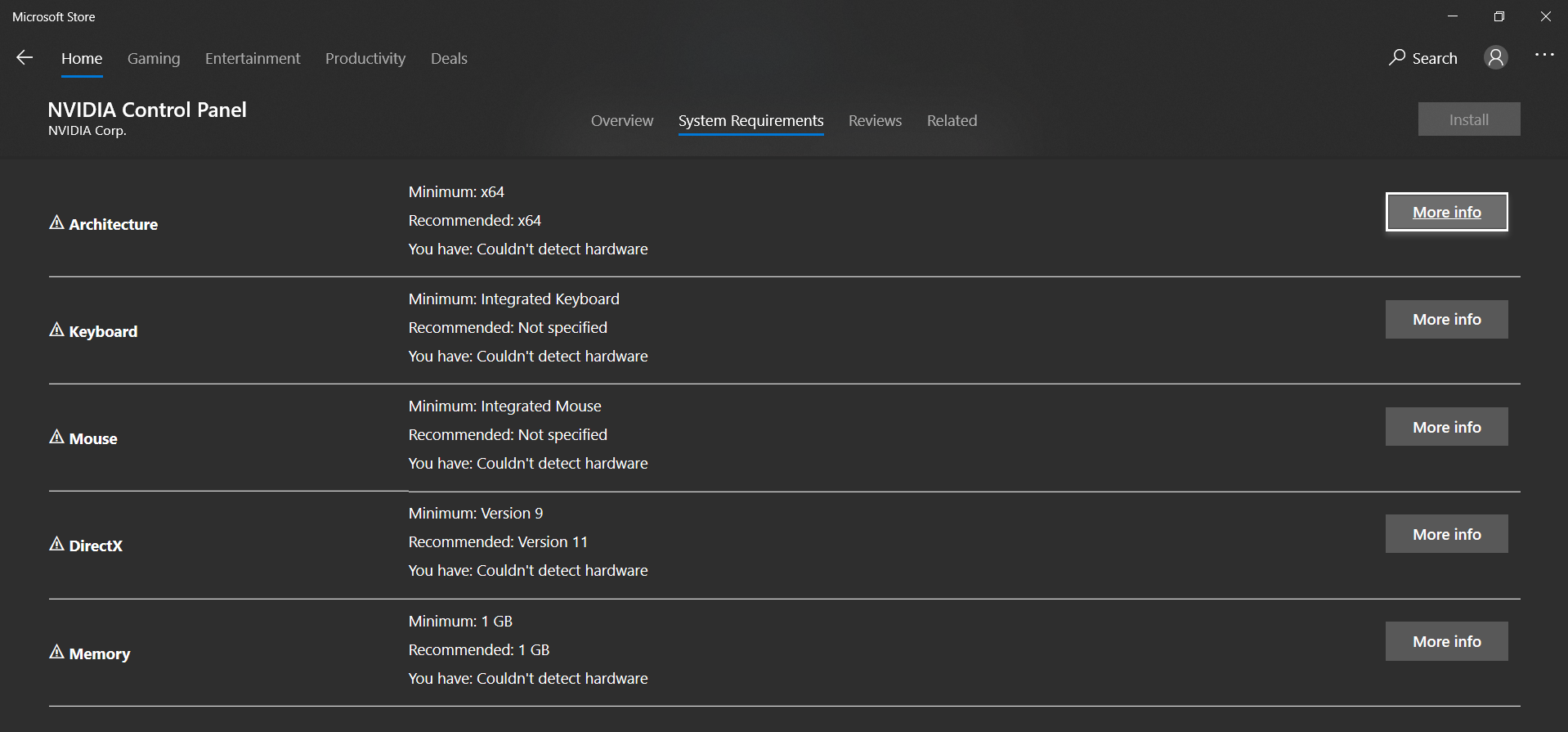This screenshot has width=1568, height=732.
Task: Click the warning icon next to DirectX
Action: pos(56,544)
